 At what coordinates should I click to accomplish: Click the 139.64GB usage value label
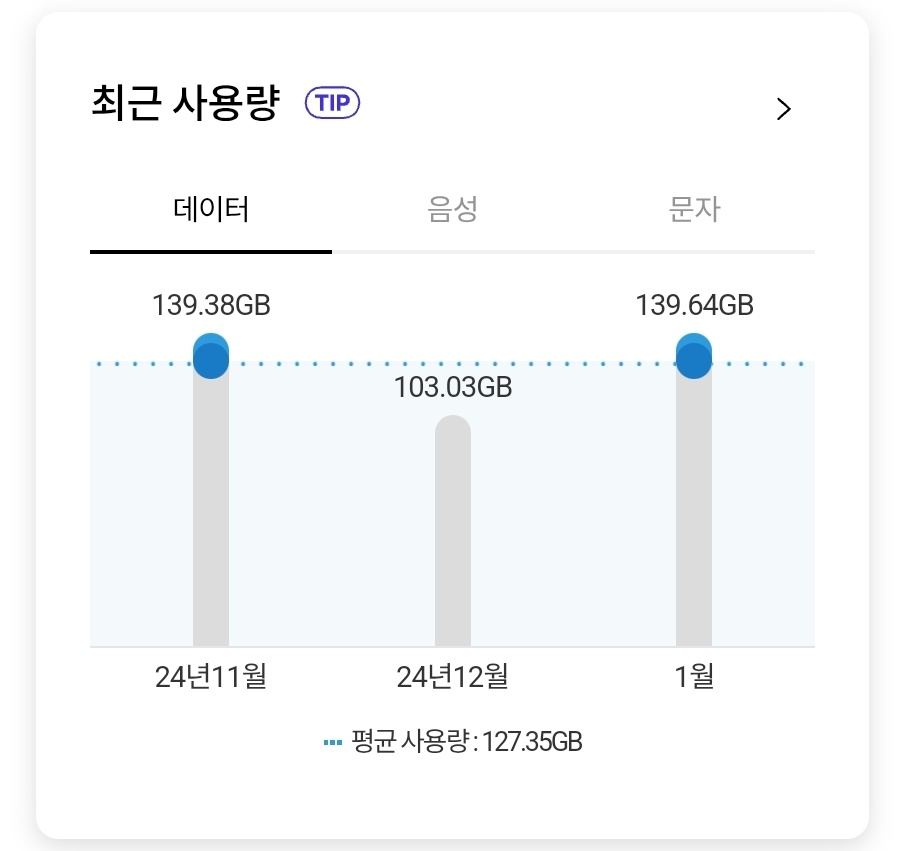pos(694,305)
